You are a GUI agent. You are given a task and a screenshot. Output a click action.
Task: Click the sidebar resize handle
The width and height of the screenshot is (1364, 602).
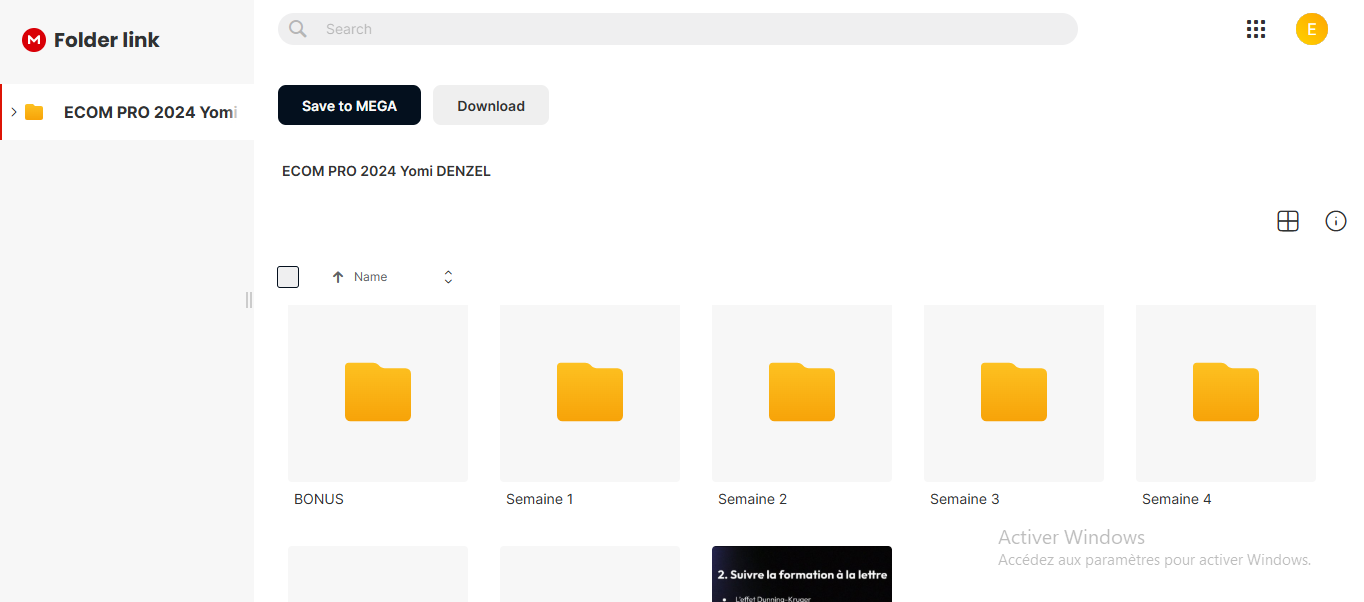coord(249,300)
